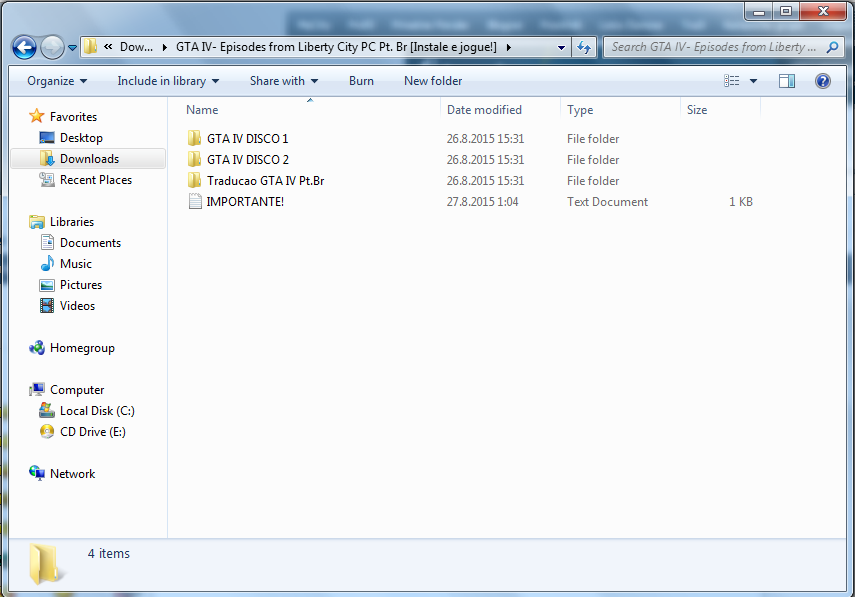Select the GTA IV DISCO 1 folder icon

click(x=194, y=138)
